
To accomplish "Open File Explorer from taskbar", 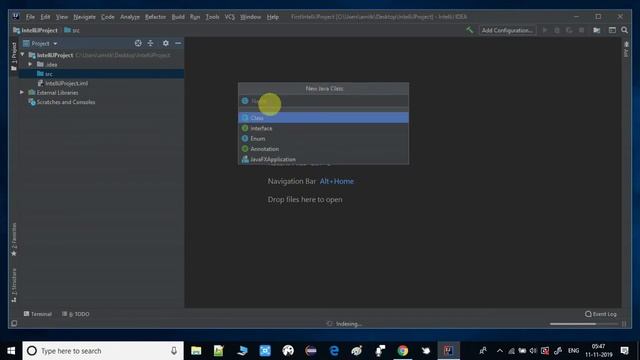I will (x=196, y=351).
